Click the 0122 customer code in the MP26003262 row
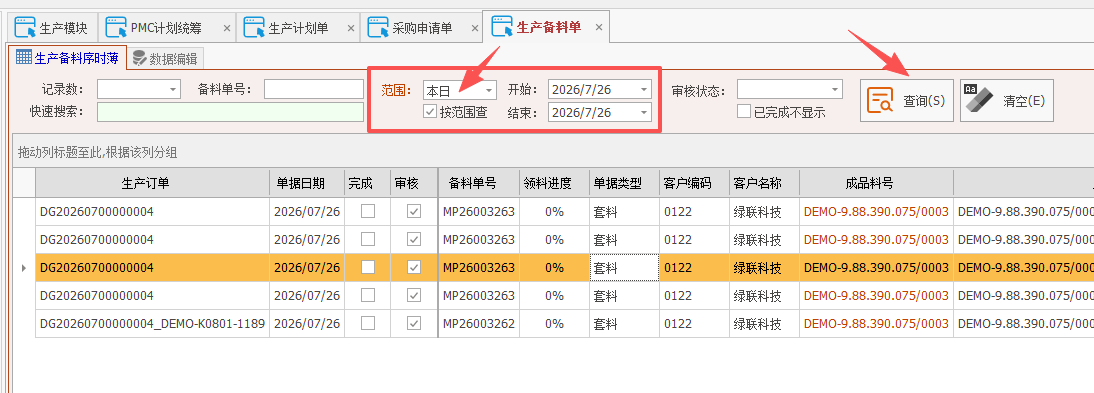Viewport: 1094px width, 393px height. 694,323
